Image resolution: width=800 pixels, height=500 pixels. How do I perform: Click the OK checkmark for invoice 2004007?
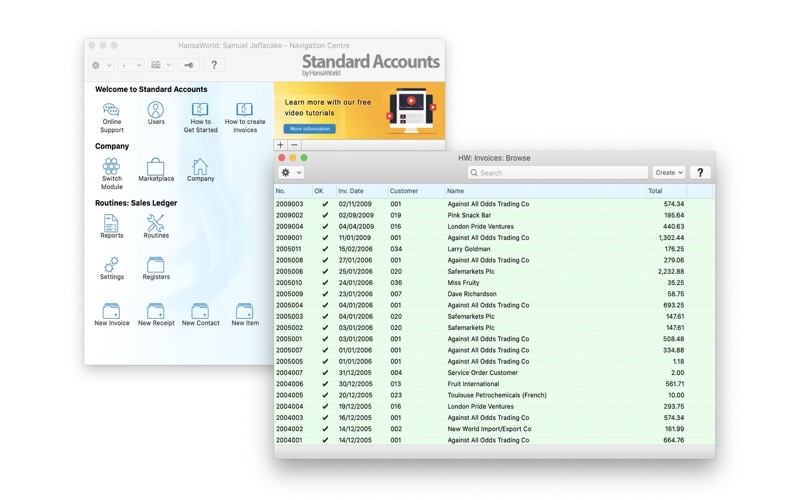coord(325,372)
